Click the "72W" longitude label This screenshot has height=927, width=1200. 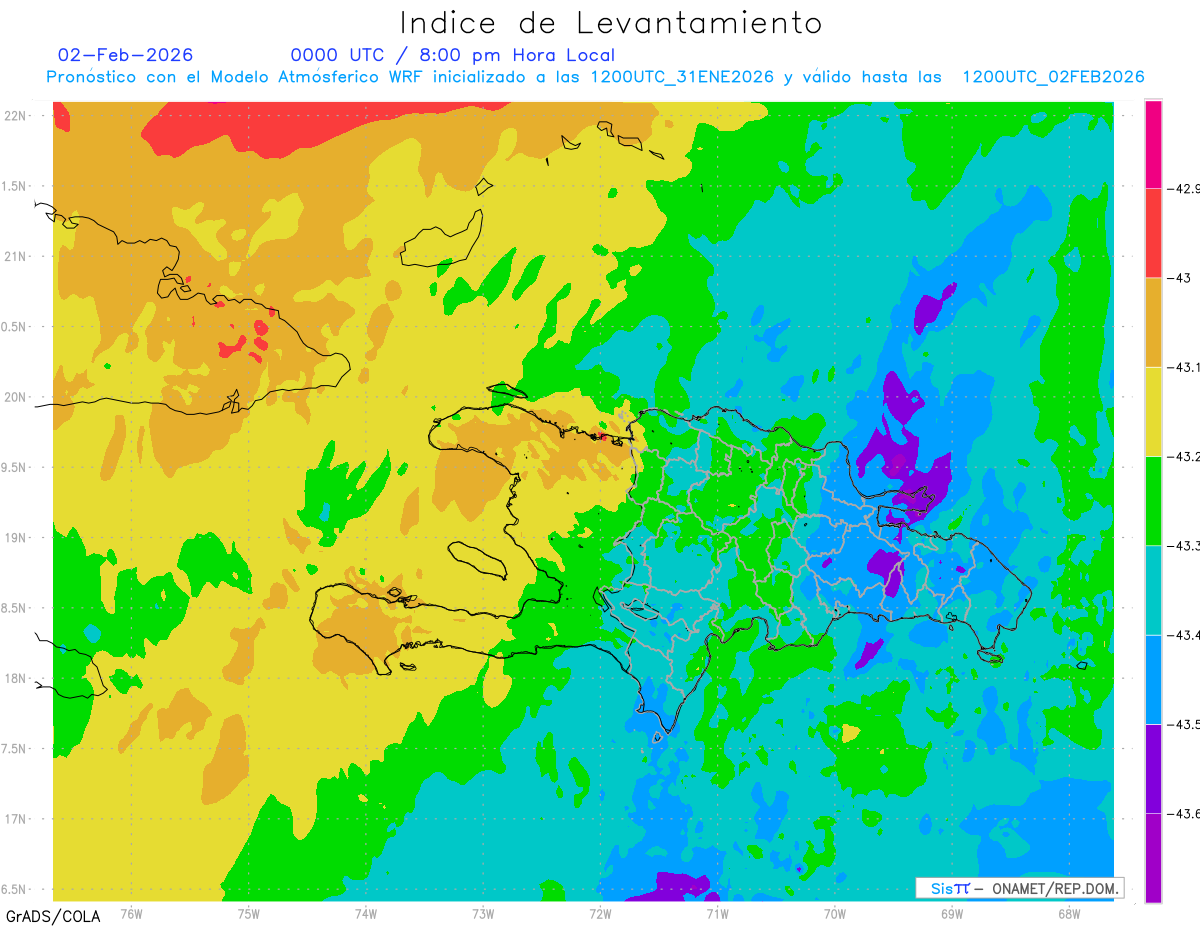pyautogui.click(x=600, y=913)
